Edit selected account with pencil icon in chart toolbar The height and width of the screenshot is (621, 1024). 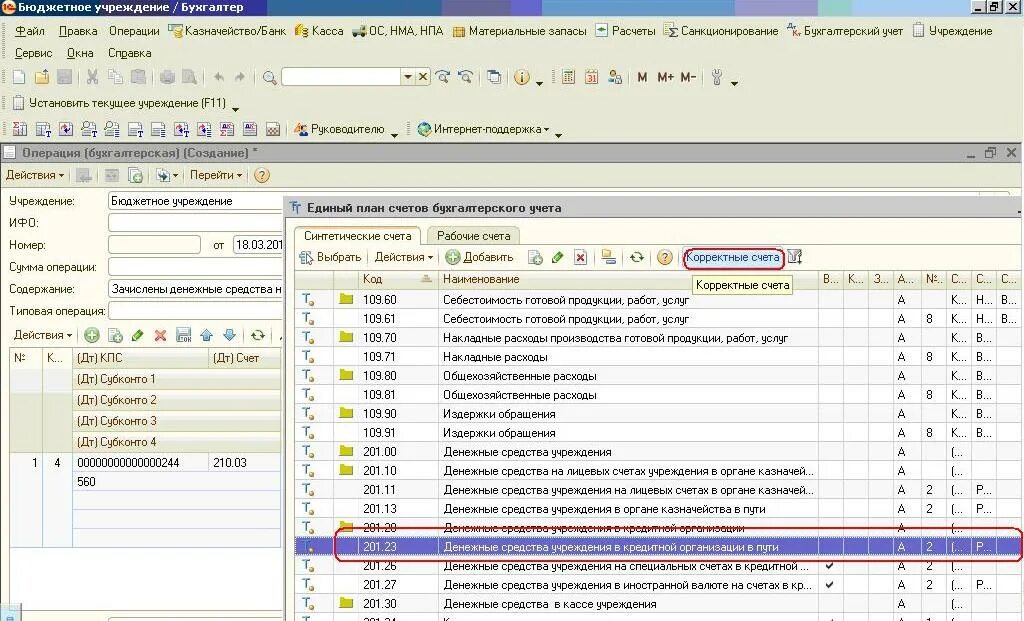point(557,257)
